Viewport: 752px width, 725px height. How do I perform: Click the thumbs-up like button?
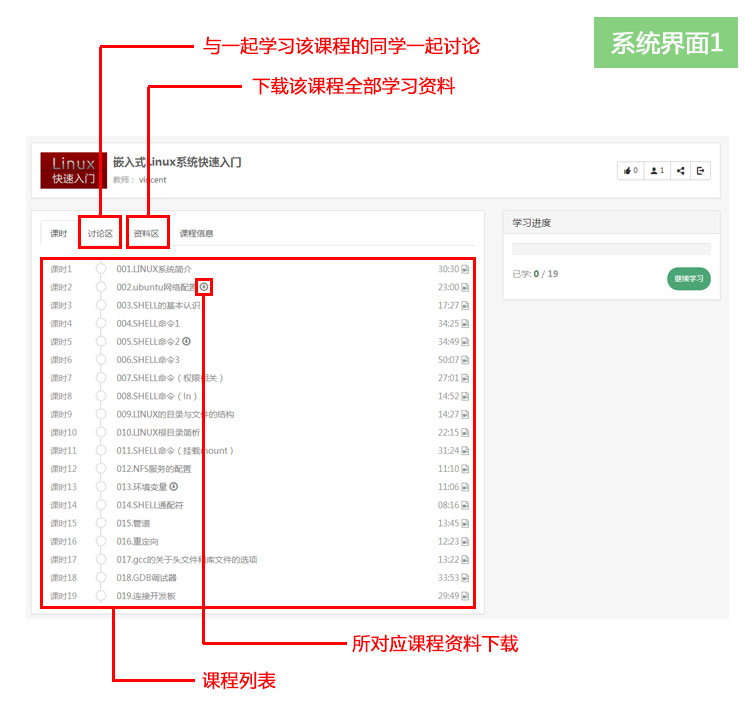[x=630, y=171]
